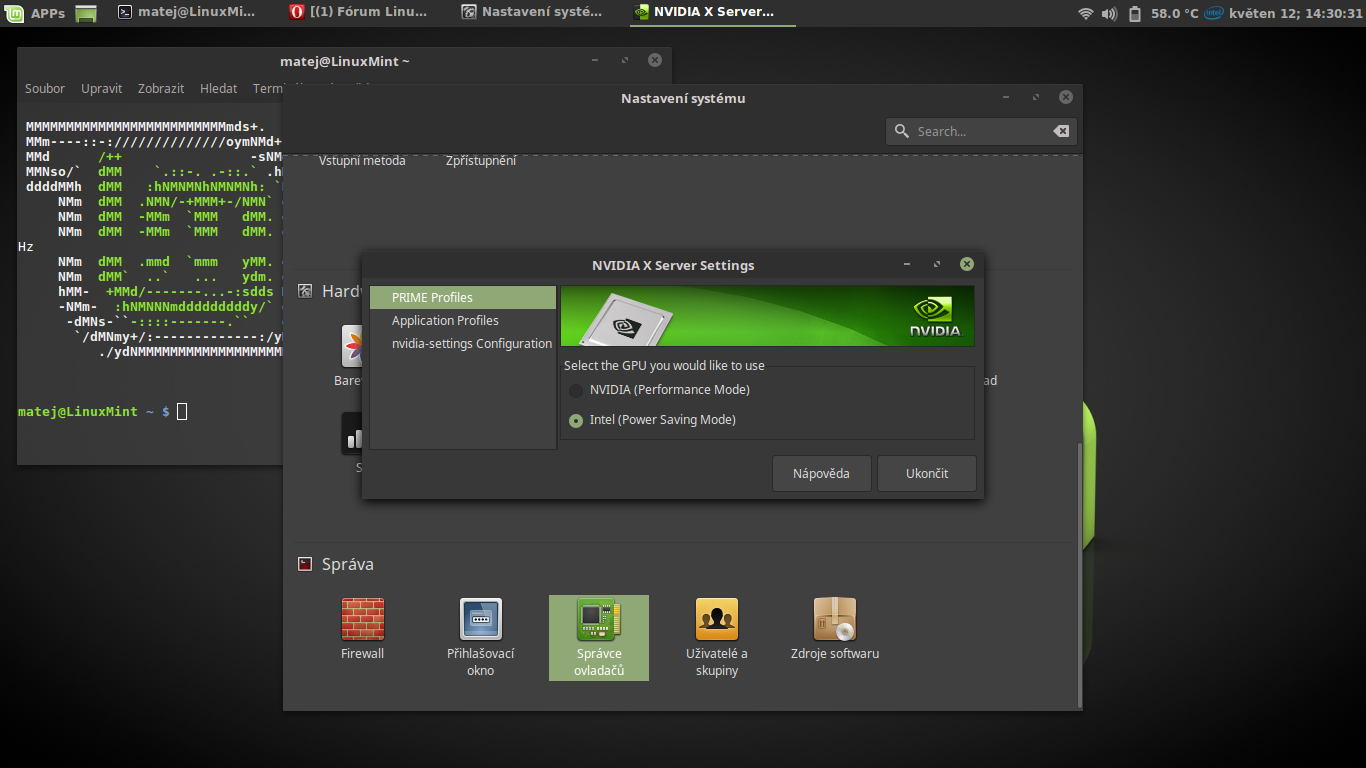Click the battery indicator in panel
Image resolution: width=1366 pixels, height=768 pixels.
point(1135,13)
